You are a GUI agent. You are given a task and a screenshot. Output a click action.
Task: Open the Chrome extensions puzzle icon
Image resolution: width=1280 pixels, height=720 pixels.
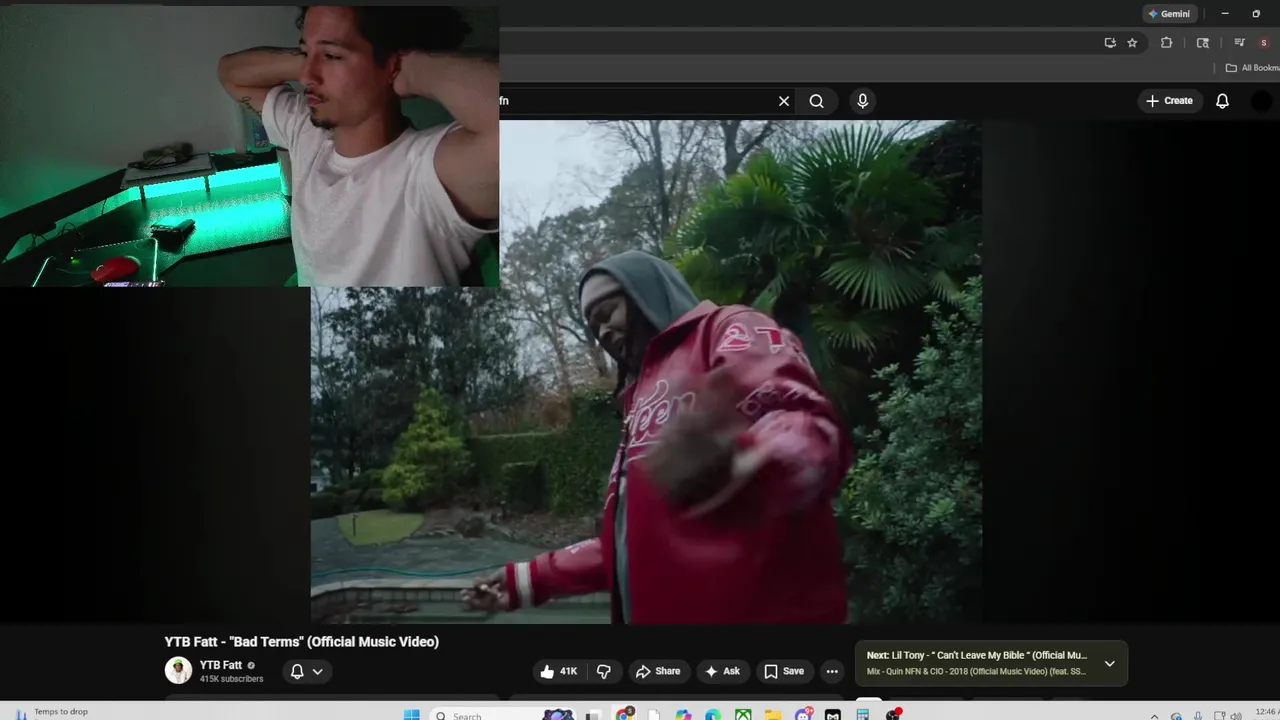coord(1166,43)
